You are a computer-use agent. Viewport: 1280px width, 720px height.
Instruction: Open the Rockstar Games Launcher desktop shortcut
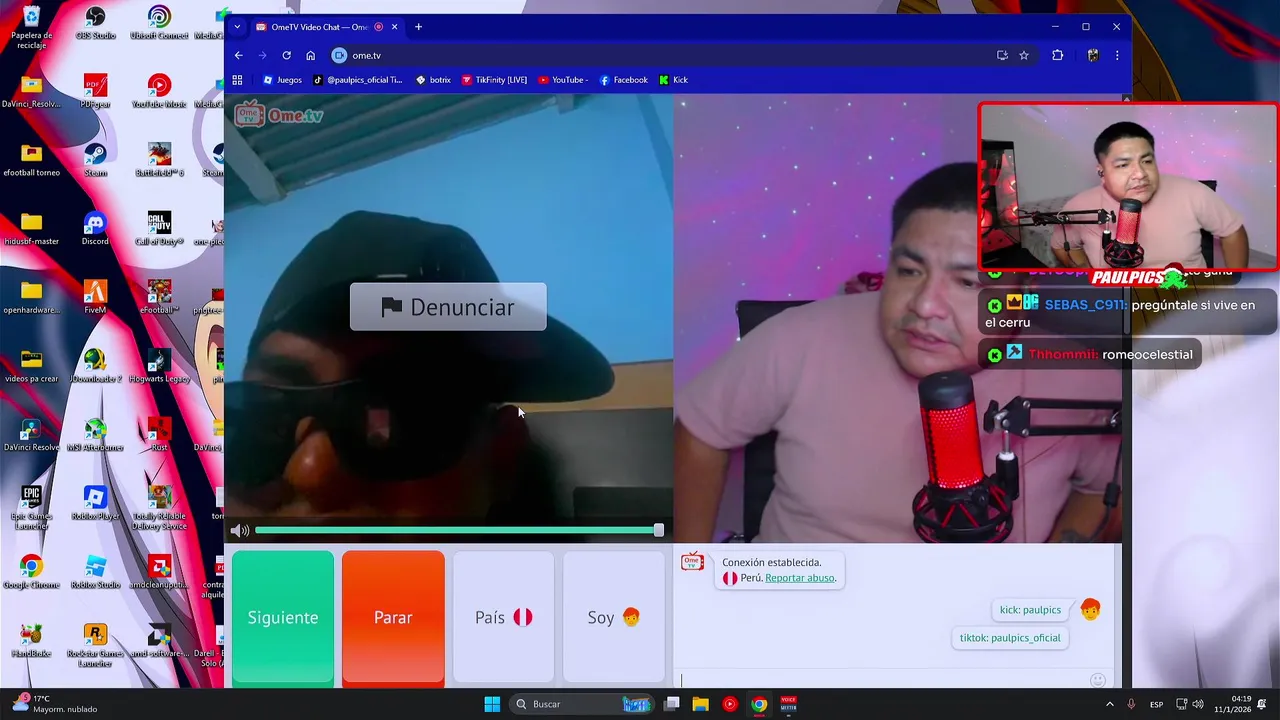pyautogui.click(x=95, y=645)
